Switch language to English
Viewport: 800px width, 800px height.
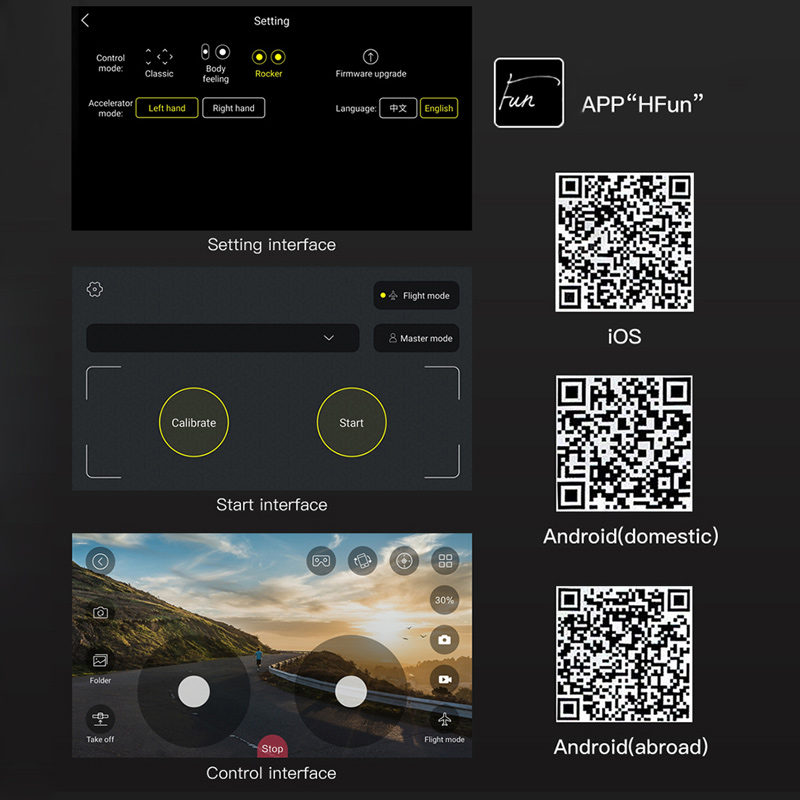click(439, 108)
